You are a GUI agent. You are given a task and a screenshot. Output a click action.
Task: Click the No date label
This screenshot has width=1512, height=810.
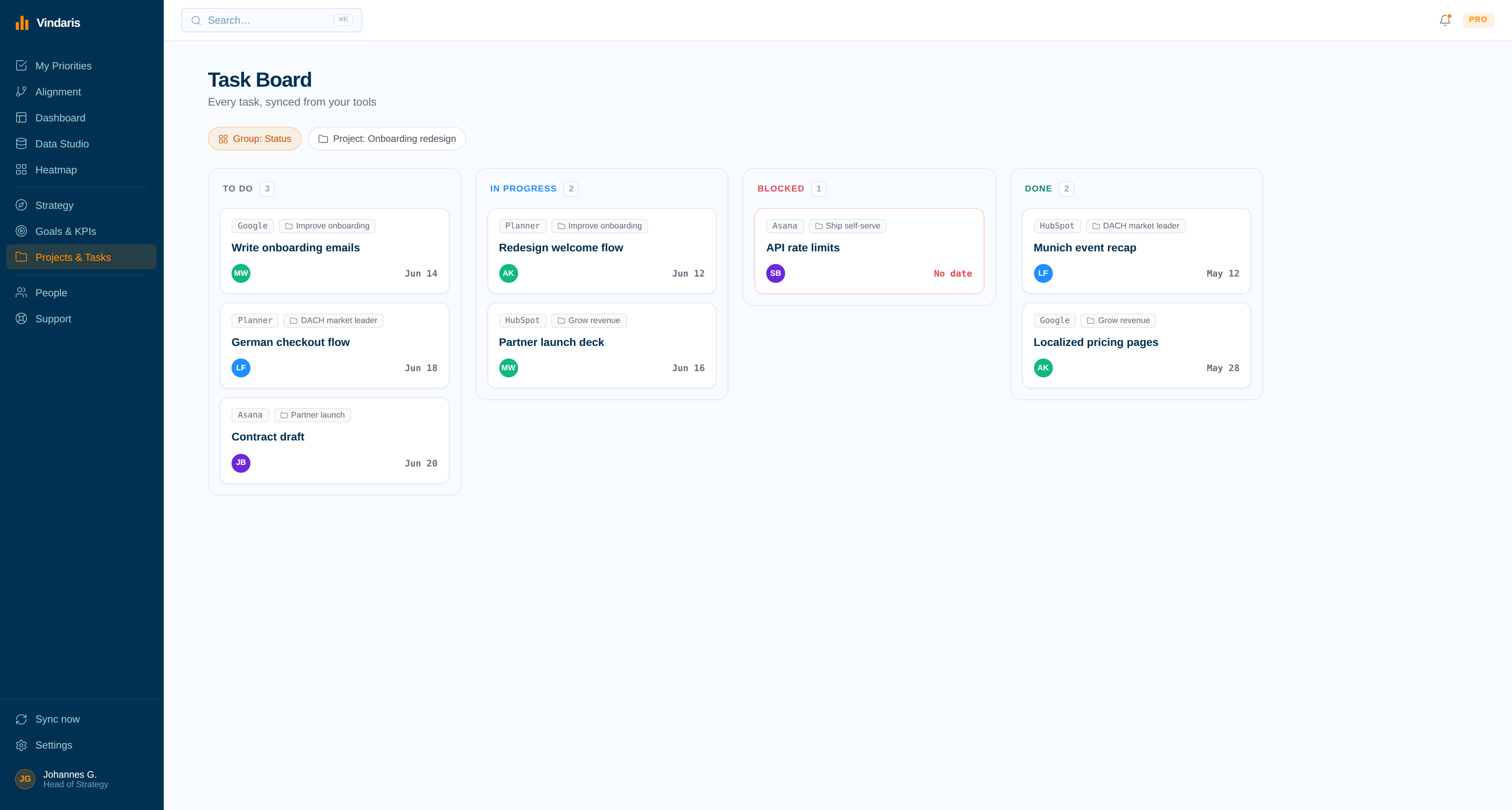pos(952,273)
